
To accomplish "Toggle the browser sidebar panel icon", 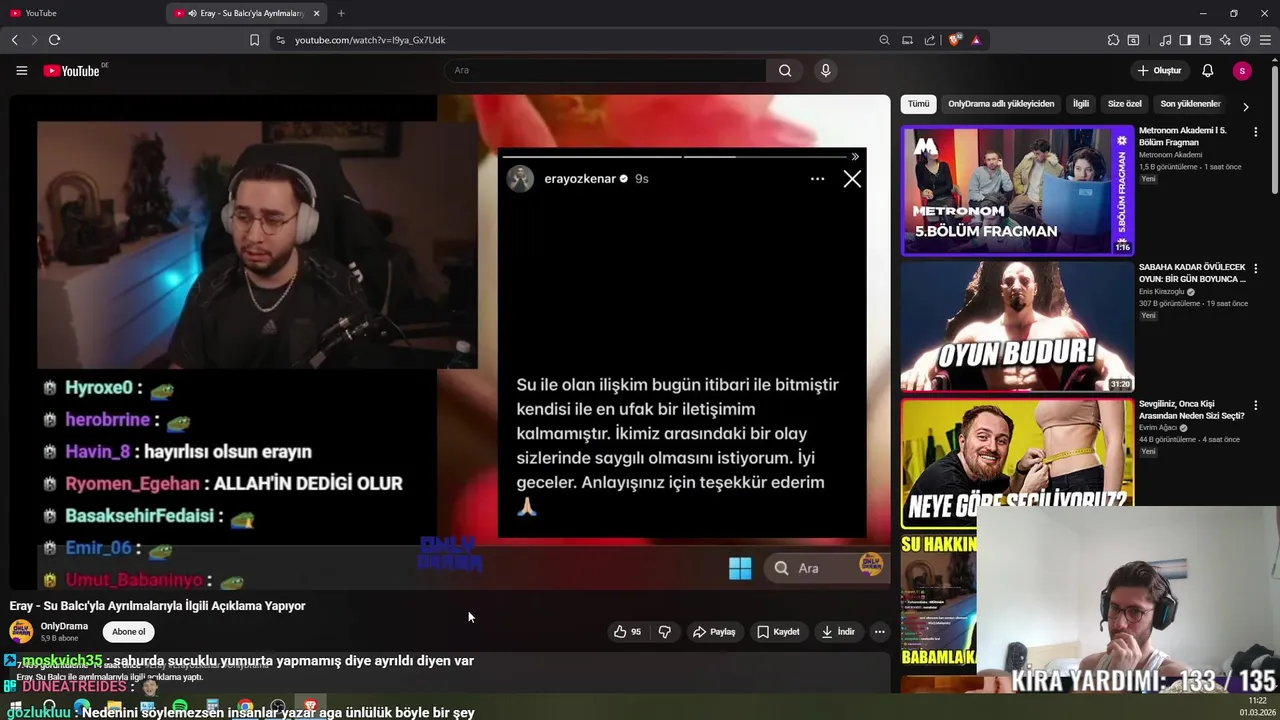I will [x=1185, y=40].
